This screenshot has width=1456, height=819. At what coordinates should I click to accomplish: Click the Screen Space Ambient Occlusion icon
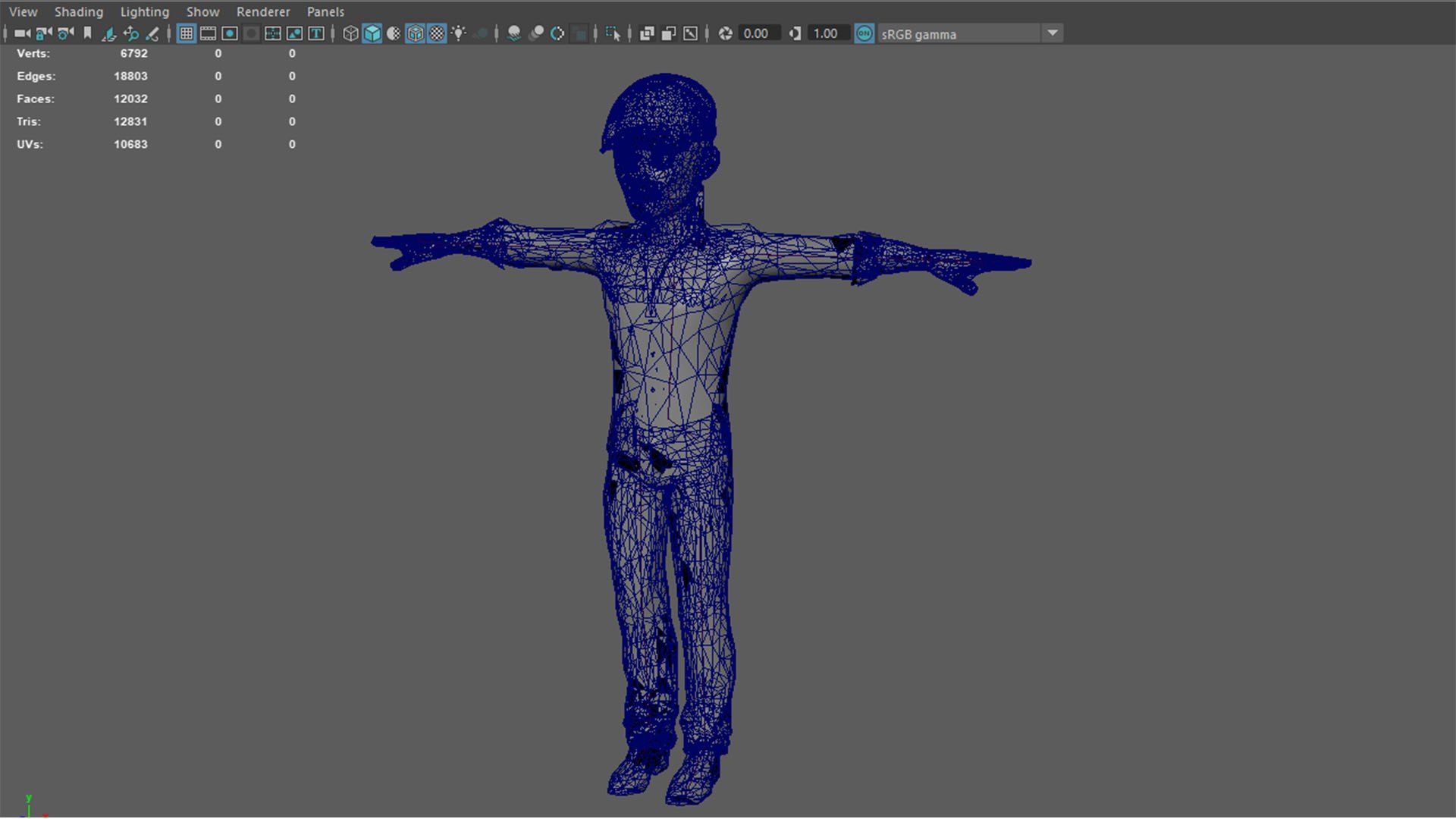[514, 33]
